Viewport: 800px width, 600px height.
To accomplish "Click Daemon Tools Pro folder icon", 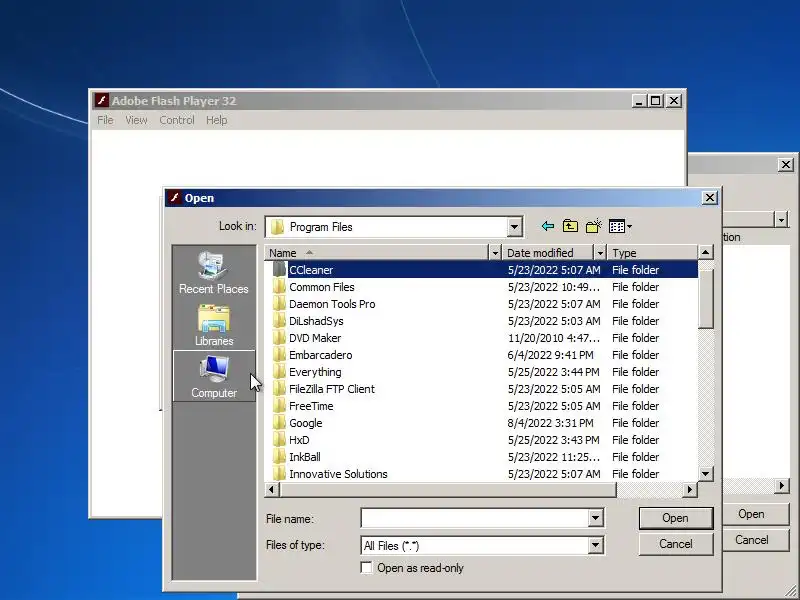I will pos(279,304).
